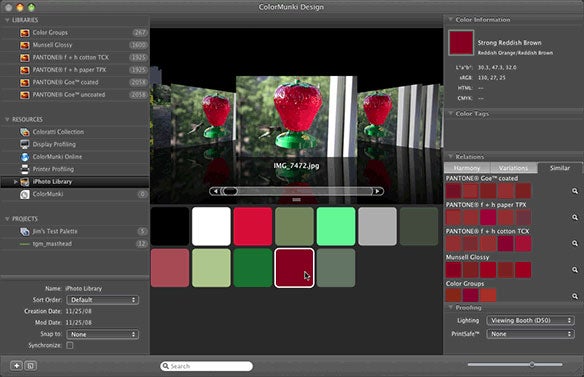
Task: Click the PANTONE f + h paper TPX icon
Action: coord(25,70)
